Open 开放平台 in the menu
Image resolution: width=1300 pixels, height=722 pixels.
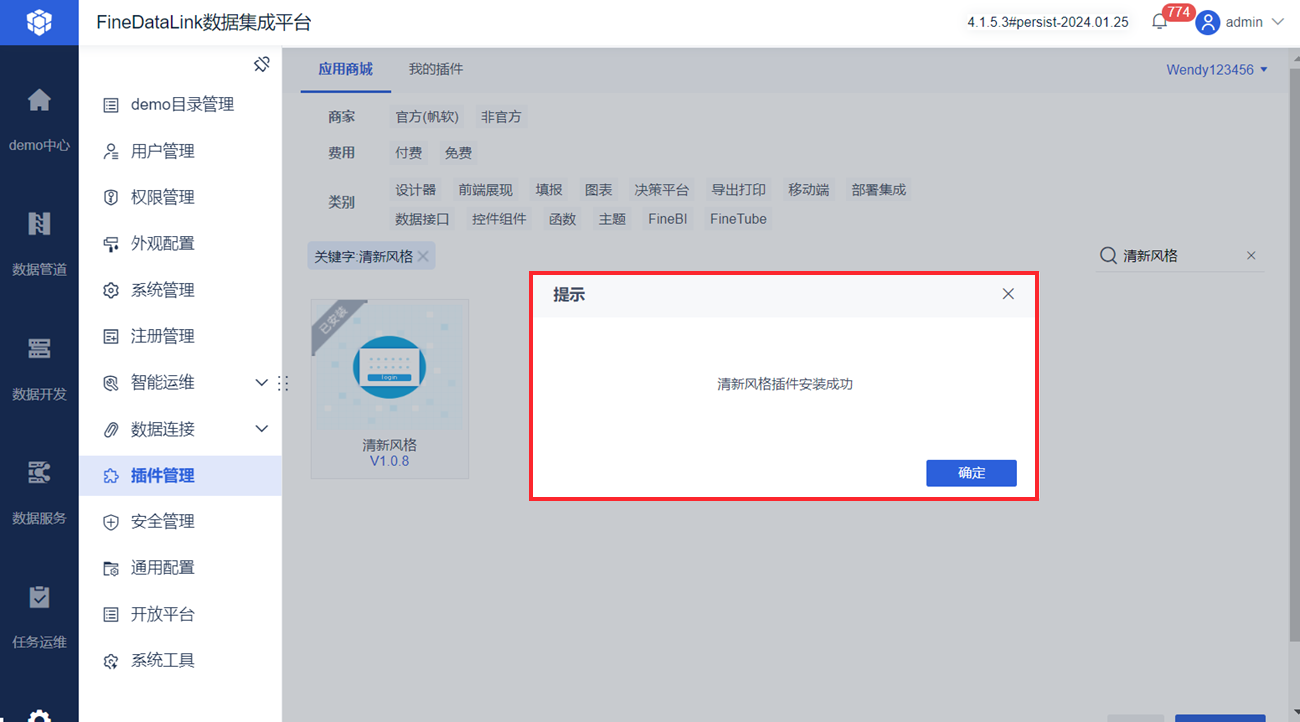(180, 614)
